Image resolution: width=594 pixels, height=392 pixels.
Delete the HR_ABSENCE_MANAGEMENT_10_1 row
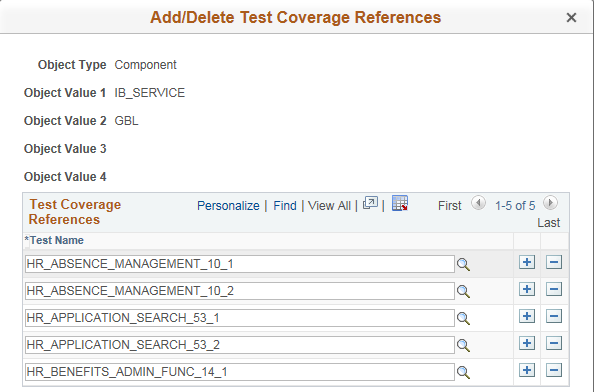[554, 262]
